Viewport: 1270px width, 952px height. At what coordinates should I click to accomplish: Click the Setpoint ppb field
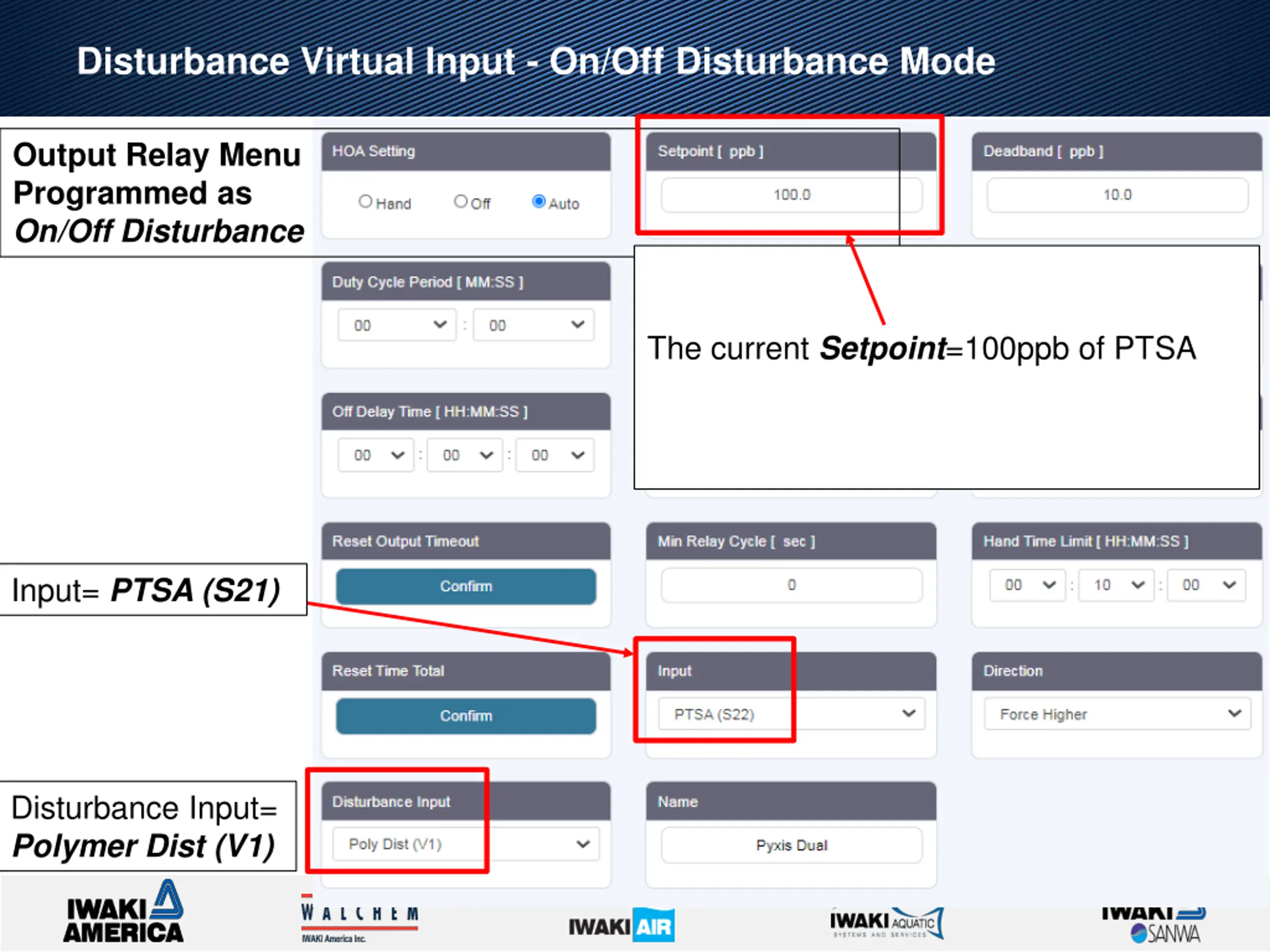791,195
